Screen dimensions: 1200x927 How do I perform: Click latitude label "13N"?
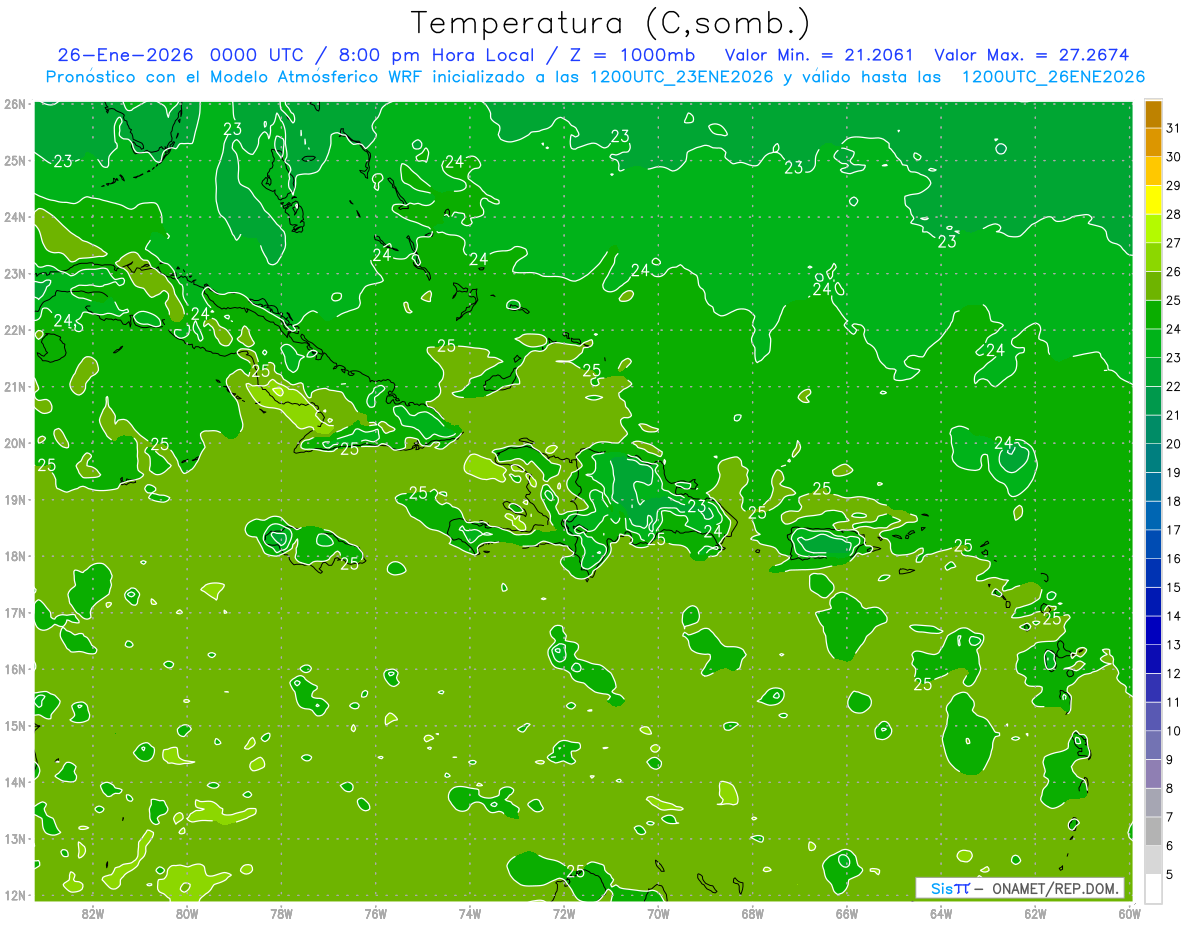(x=14, y=838)
